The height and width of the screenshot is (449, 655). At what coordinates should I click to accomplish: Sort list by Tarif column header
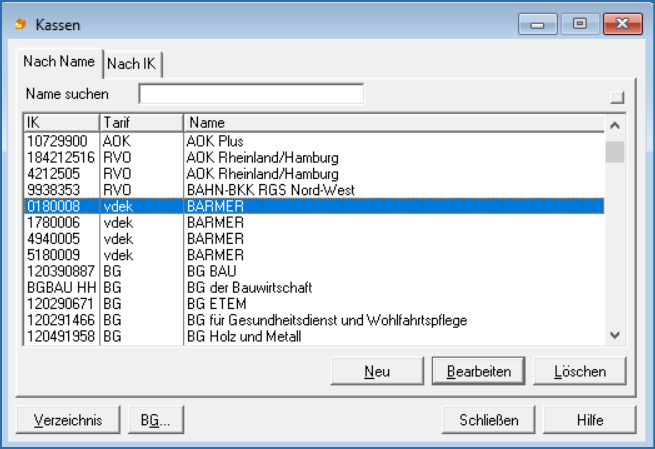coord(141,123)
